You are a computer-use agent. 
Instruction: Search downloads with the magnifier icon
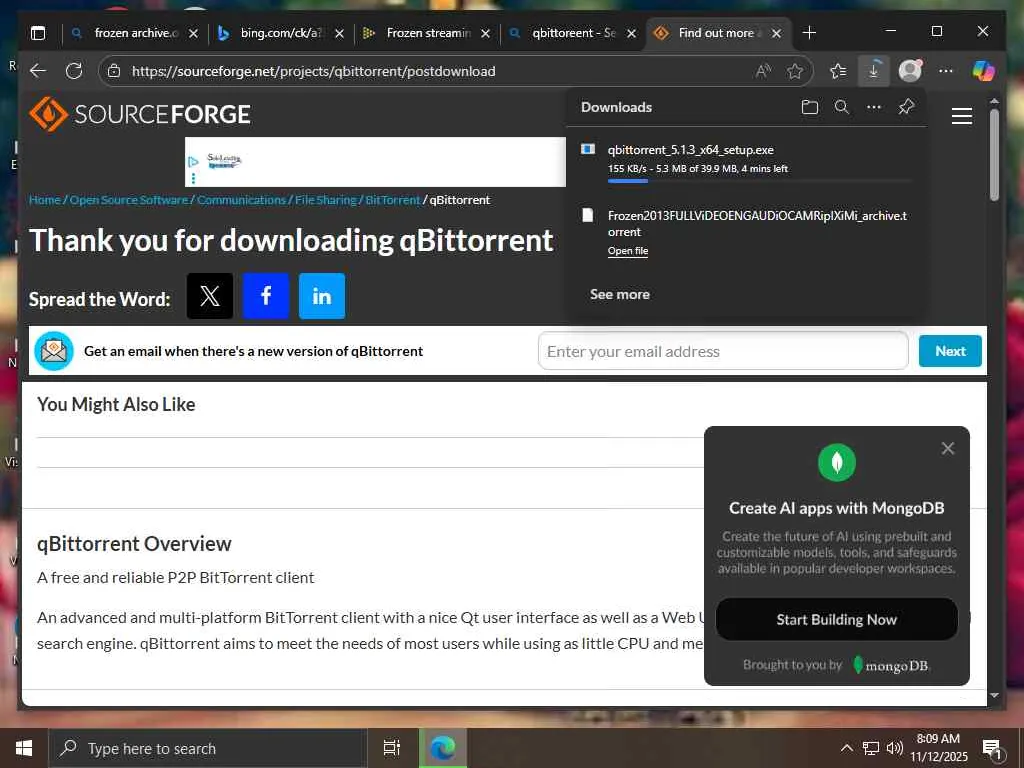(842, 107)
